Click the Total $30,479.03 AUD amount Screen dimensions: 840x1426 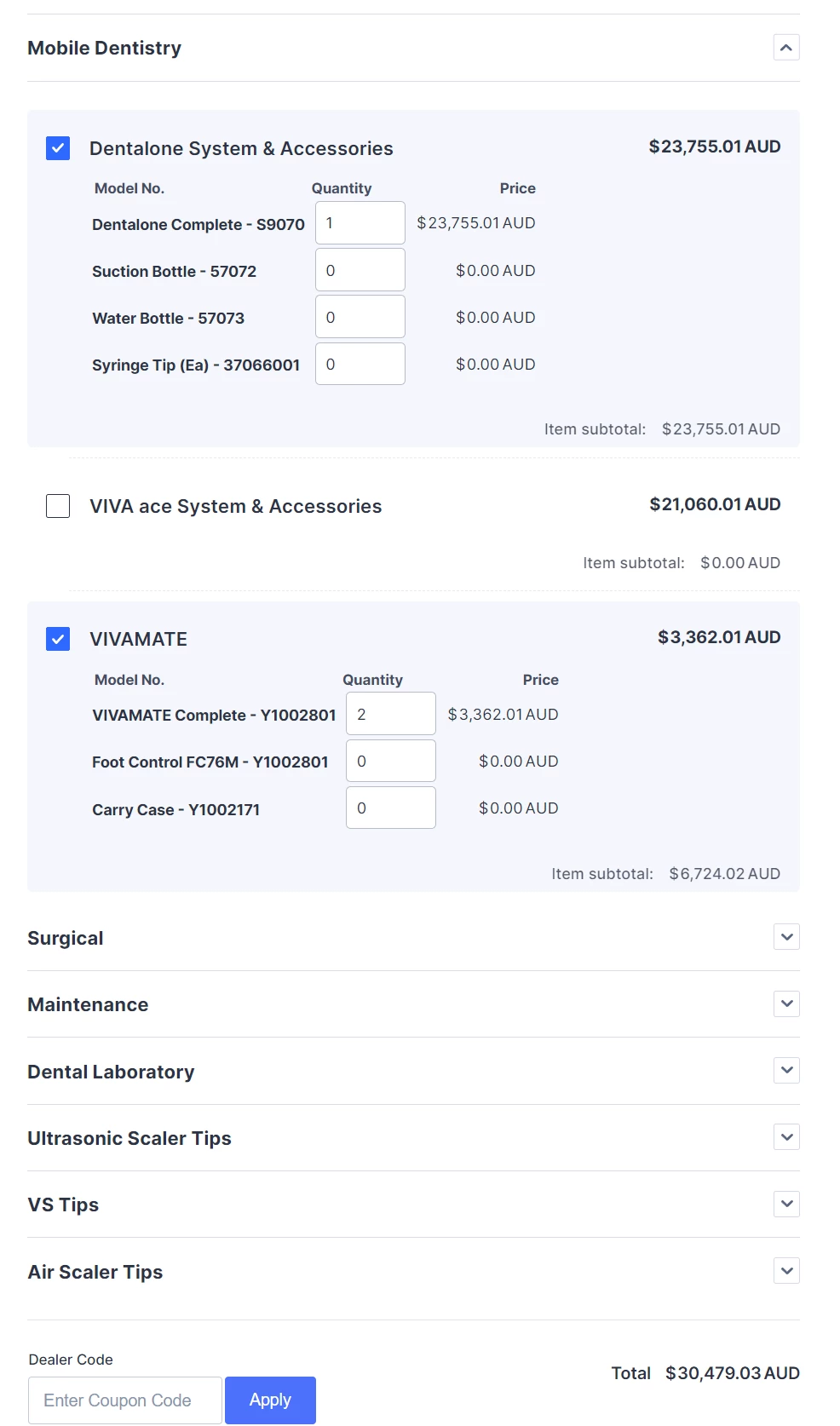coord(733,1373)
